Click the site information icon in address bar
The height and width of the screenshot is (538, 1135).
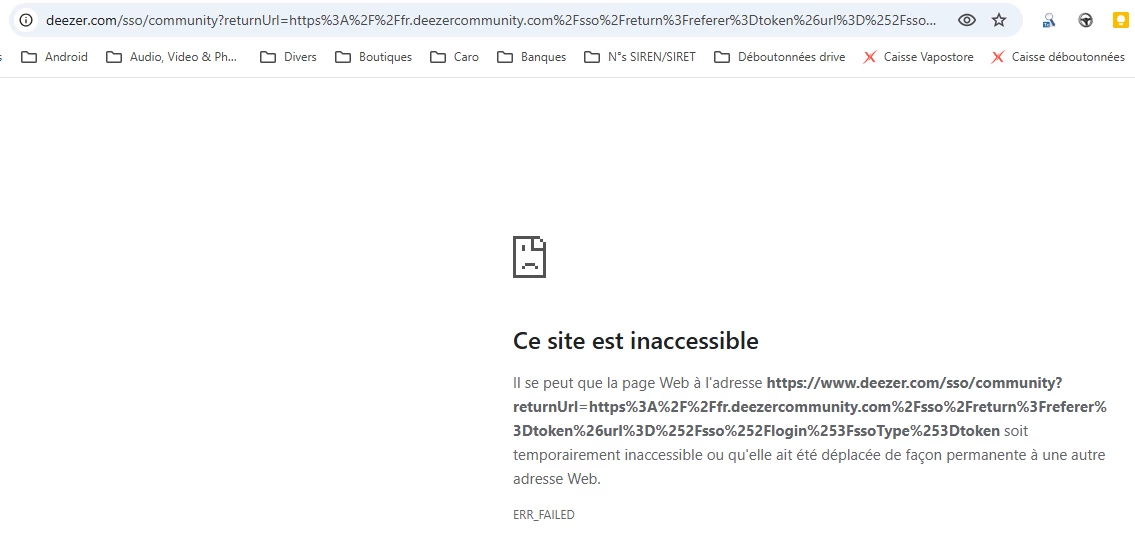click(26, 20)
